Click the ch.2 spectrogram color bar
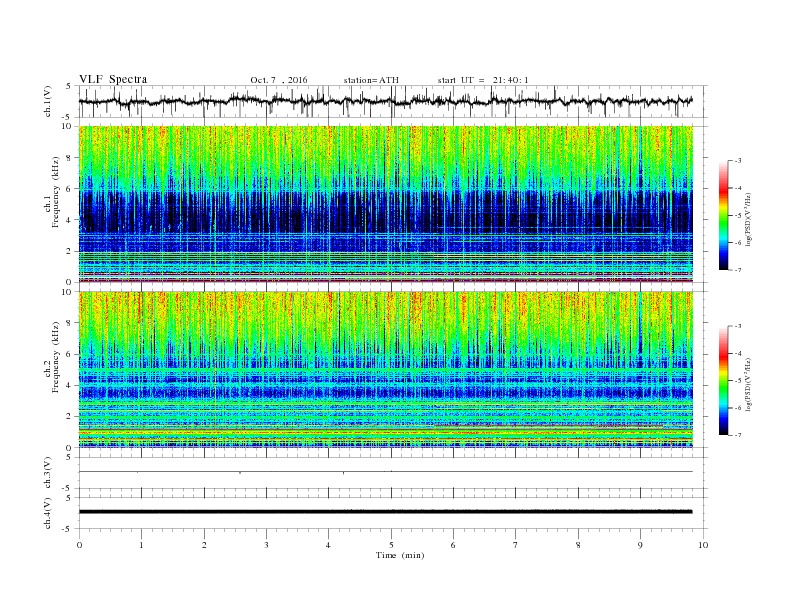 coord(723,380)
